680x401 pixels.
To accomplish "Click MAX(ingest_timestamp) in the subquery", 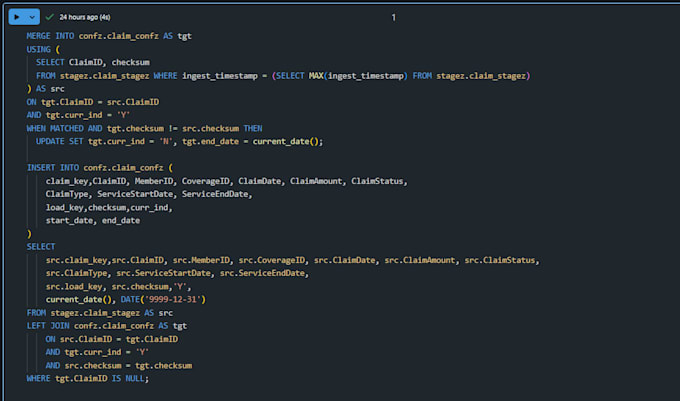I will (x=358, y=76).
